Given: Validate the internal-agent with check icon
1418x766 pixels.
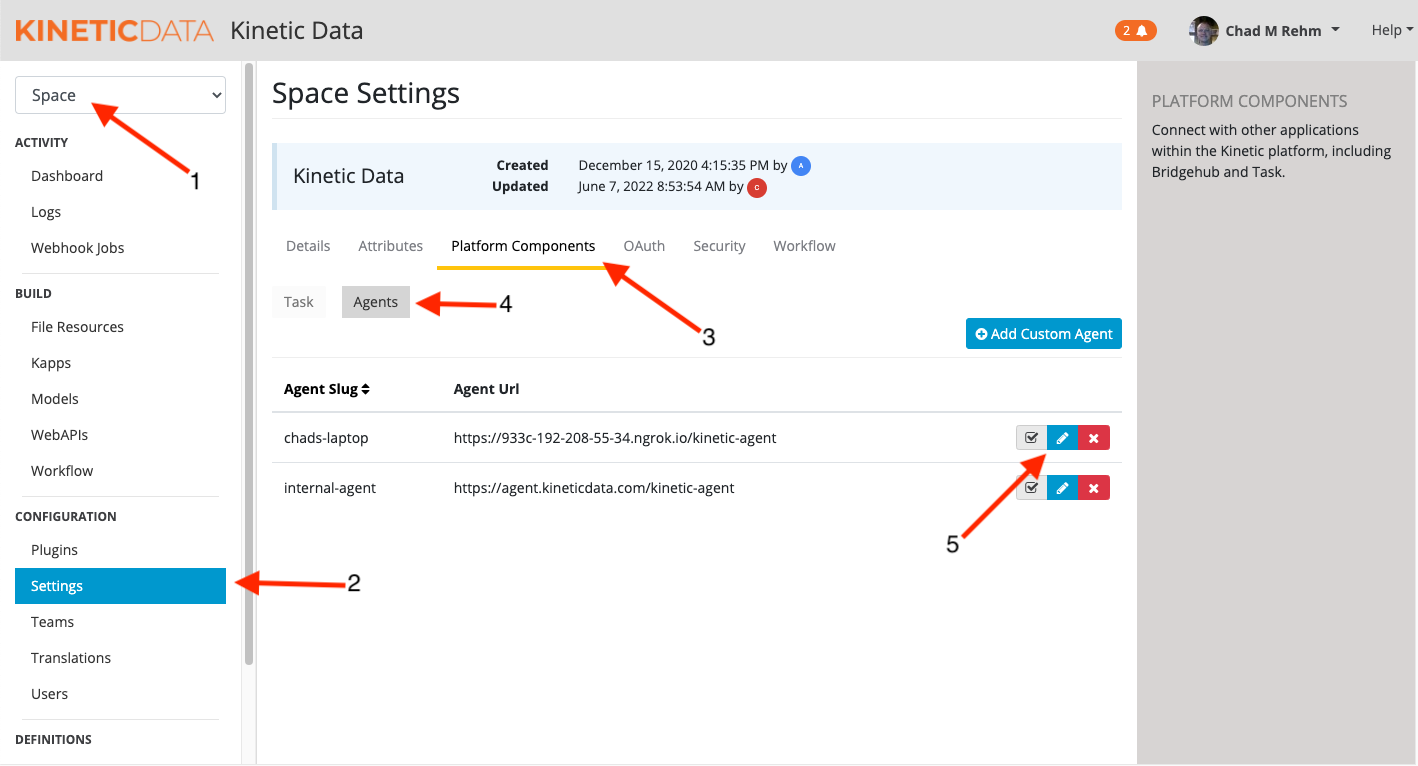Looking at the screenshot, I should [1031, 488].
